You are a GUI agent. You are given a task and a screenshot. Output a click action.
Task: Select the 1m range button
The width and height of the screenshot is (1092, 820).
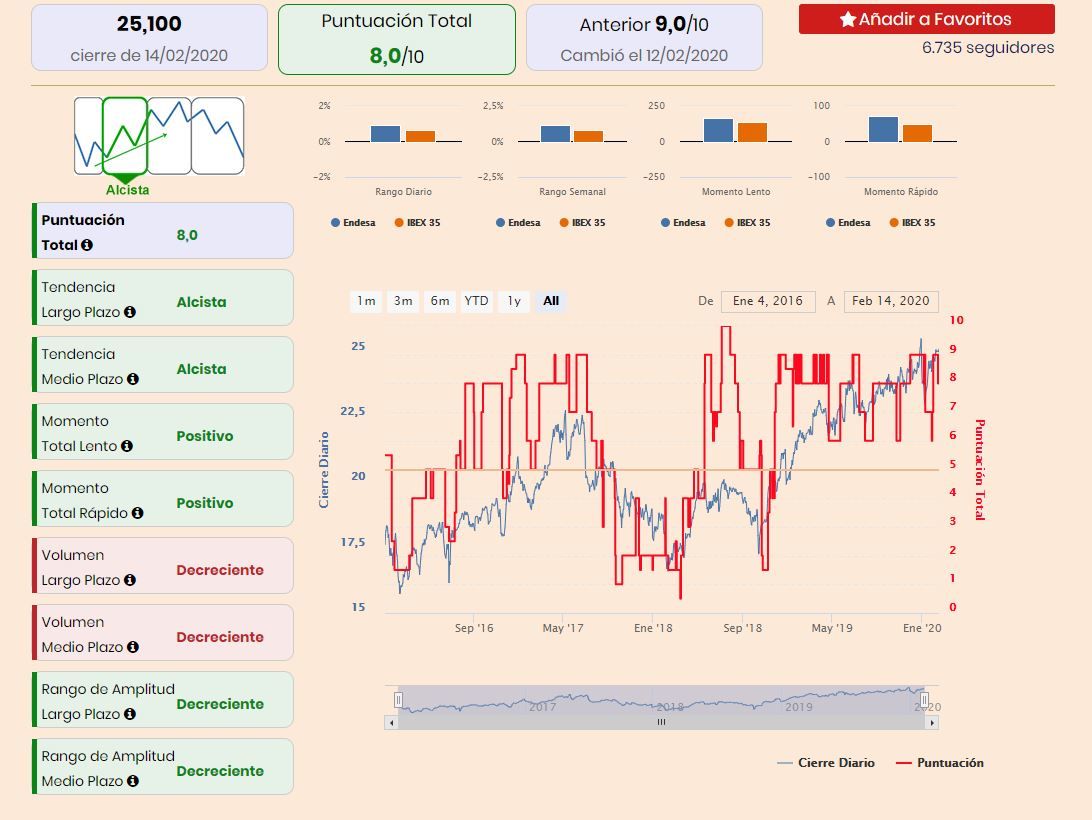click(x=366, y=301)
